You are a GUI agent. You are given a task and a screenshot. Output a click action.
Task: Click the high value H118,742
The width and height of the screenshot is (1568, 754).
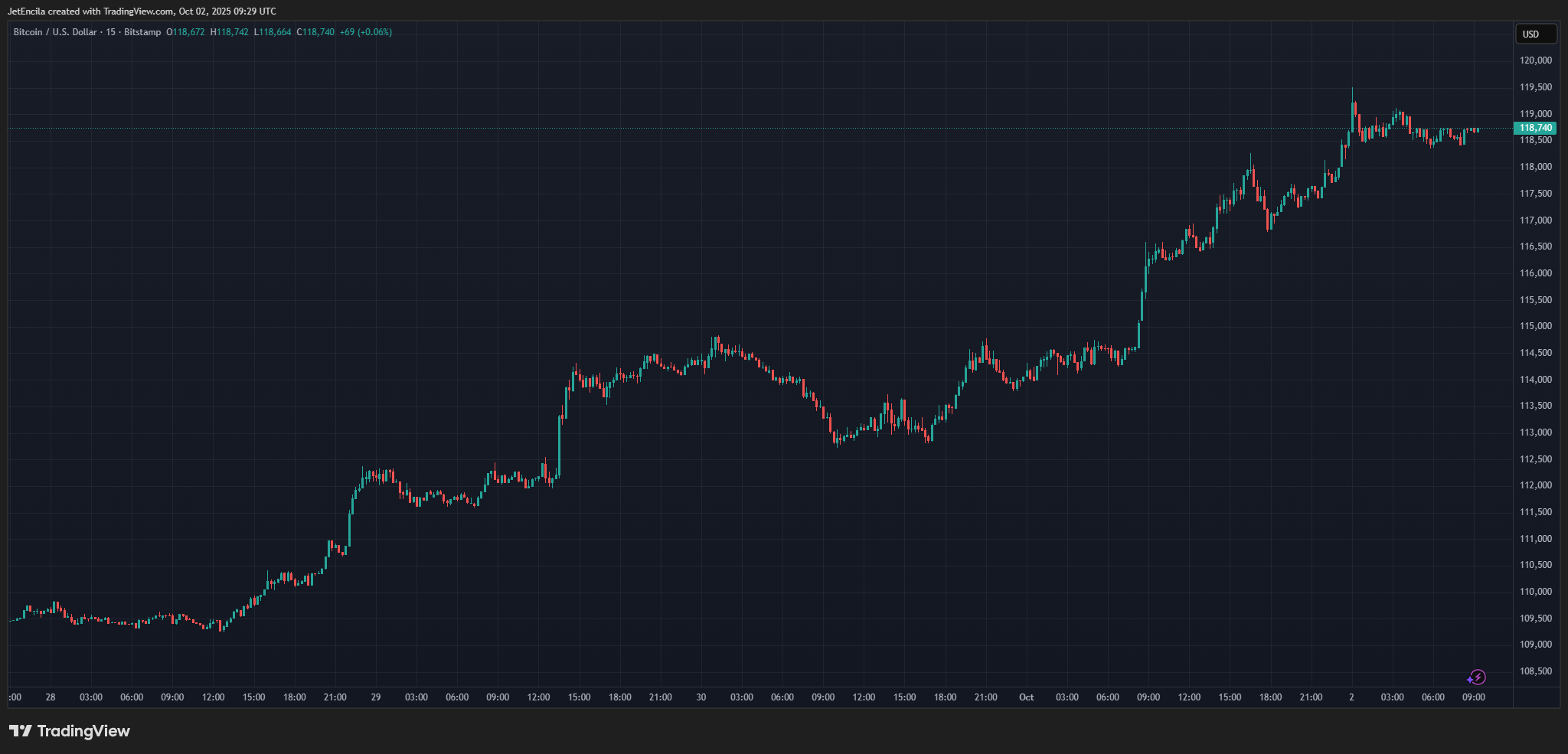point(230,32)
